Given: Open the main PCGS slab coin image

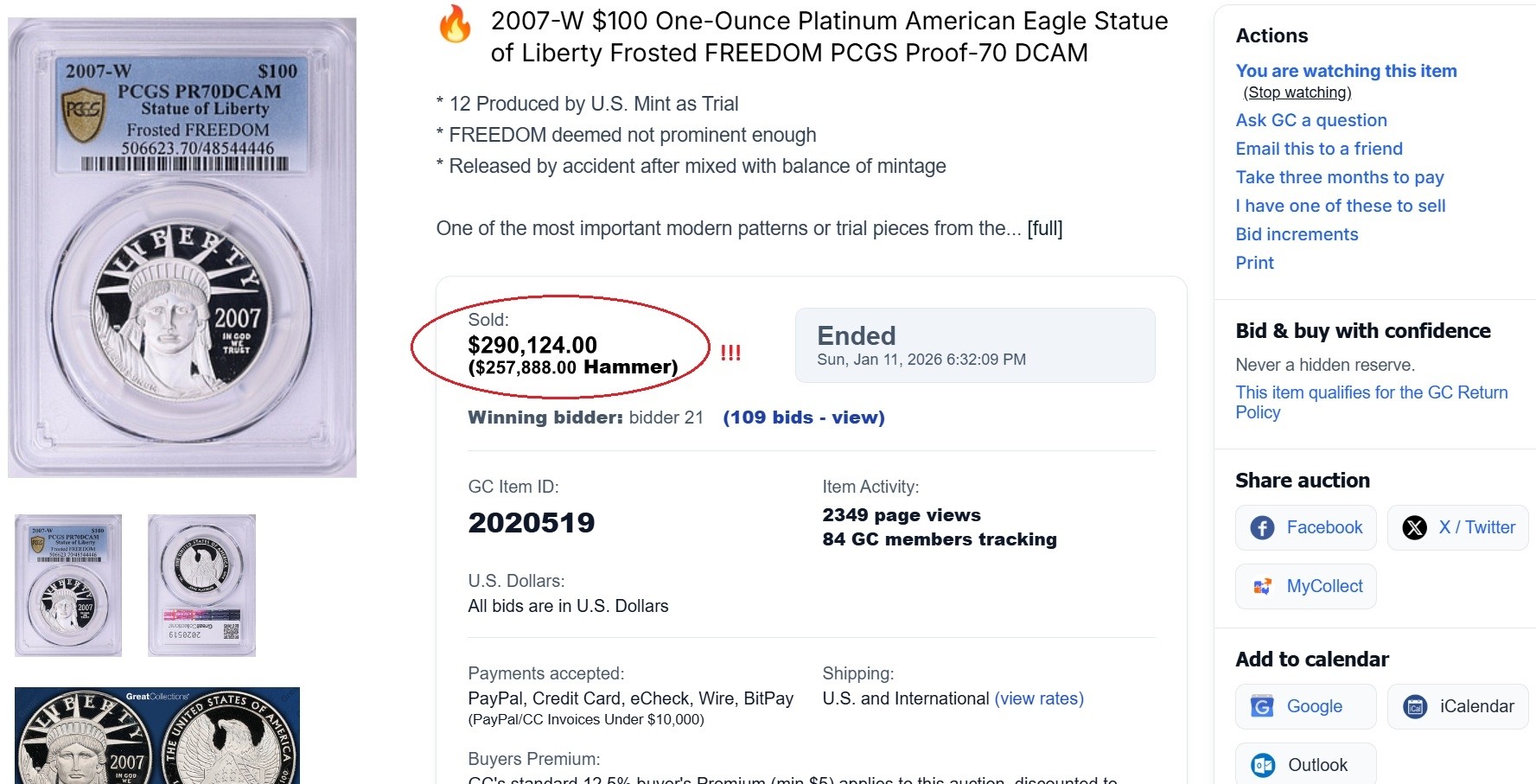Looking at the screenshot, I should click(x=182, y=247).
